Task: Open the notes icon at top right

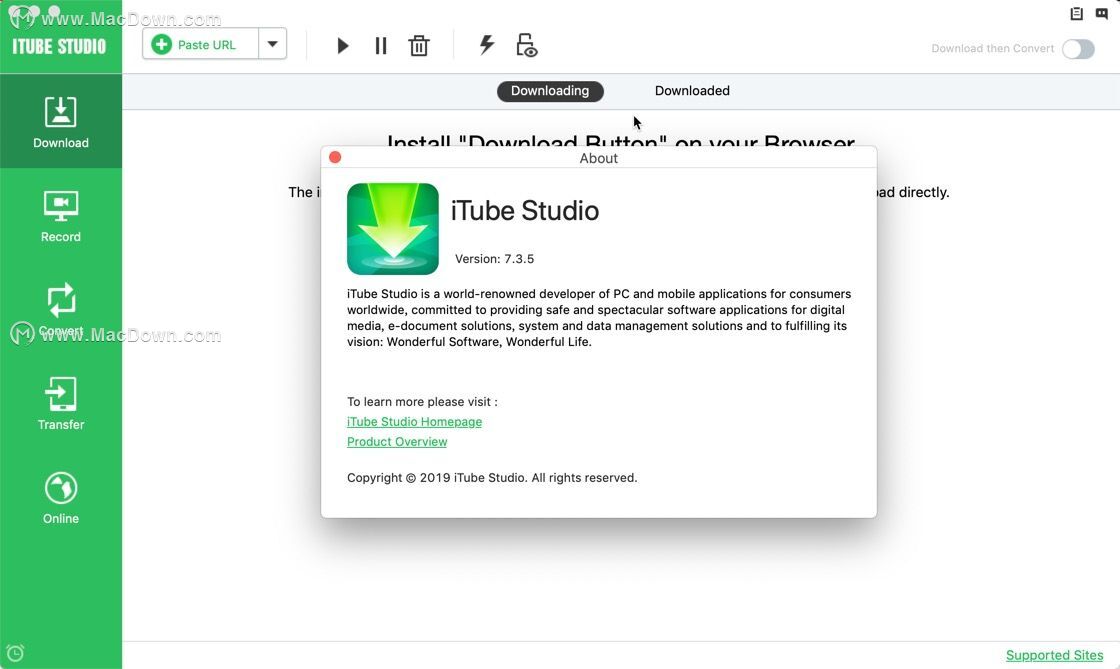Action: (1076, 13)
